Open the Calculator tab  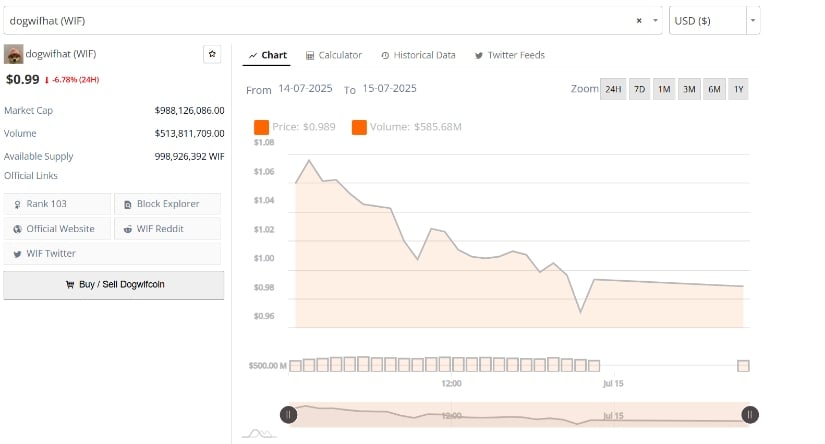(x=334, y=55)
